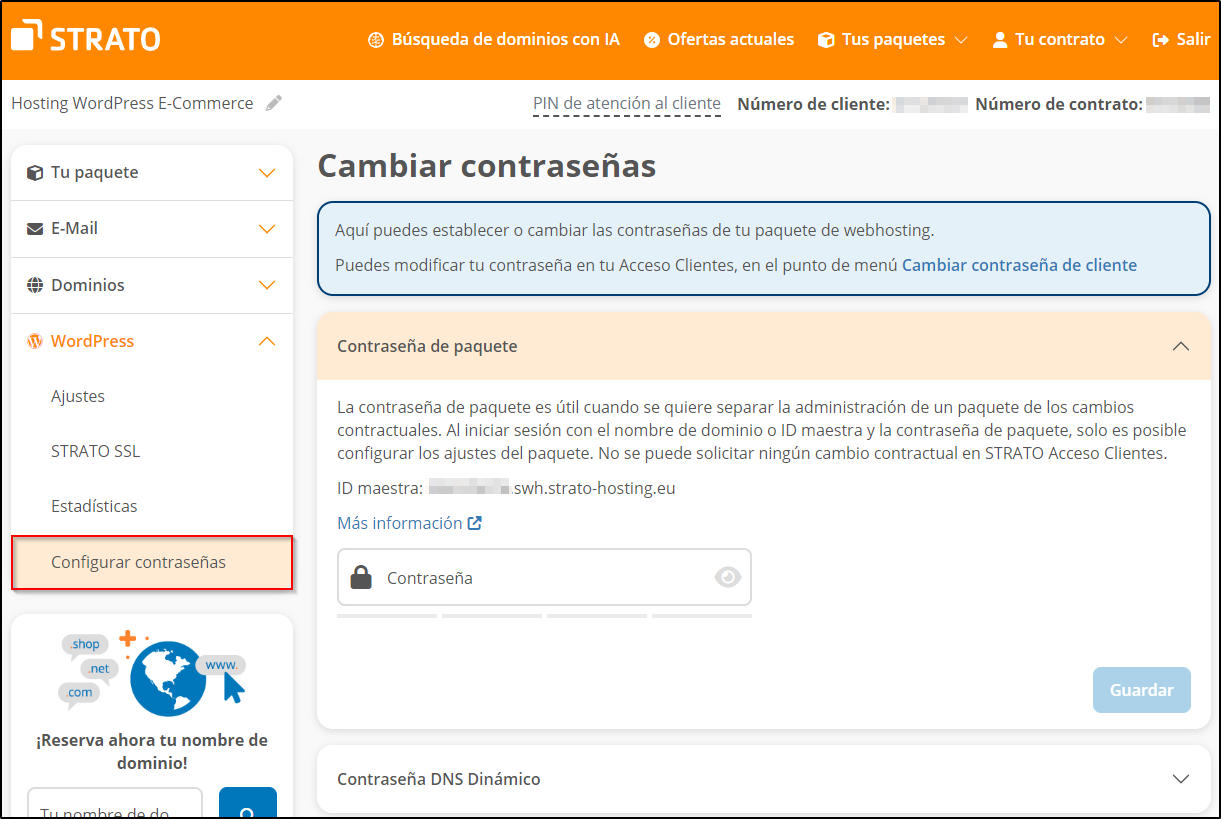Click the WordPress icon in the sidebar
Viewport: 1221px width, 819px height.
(33, 340)
